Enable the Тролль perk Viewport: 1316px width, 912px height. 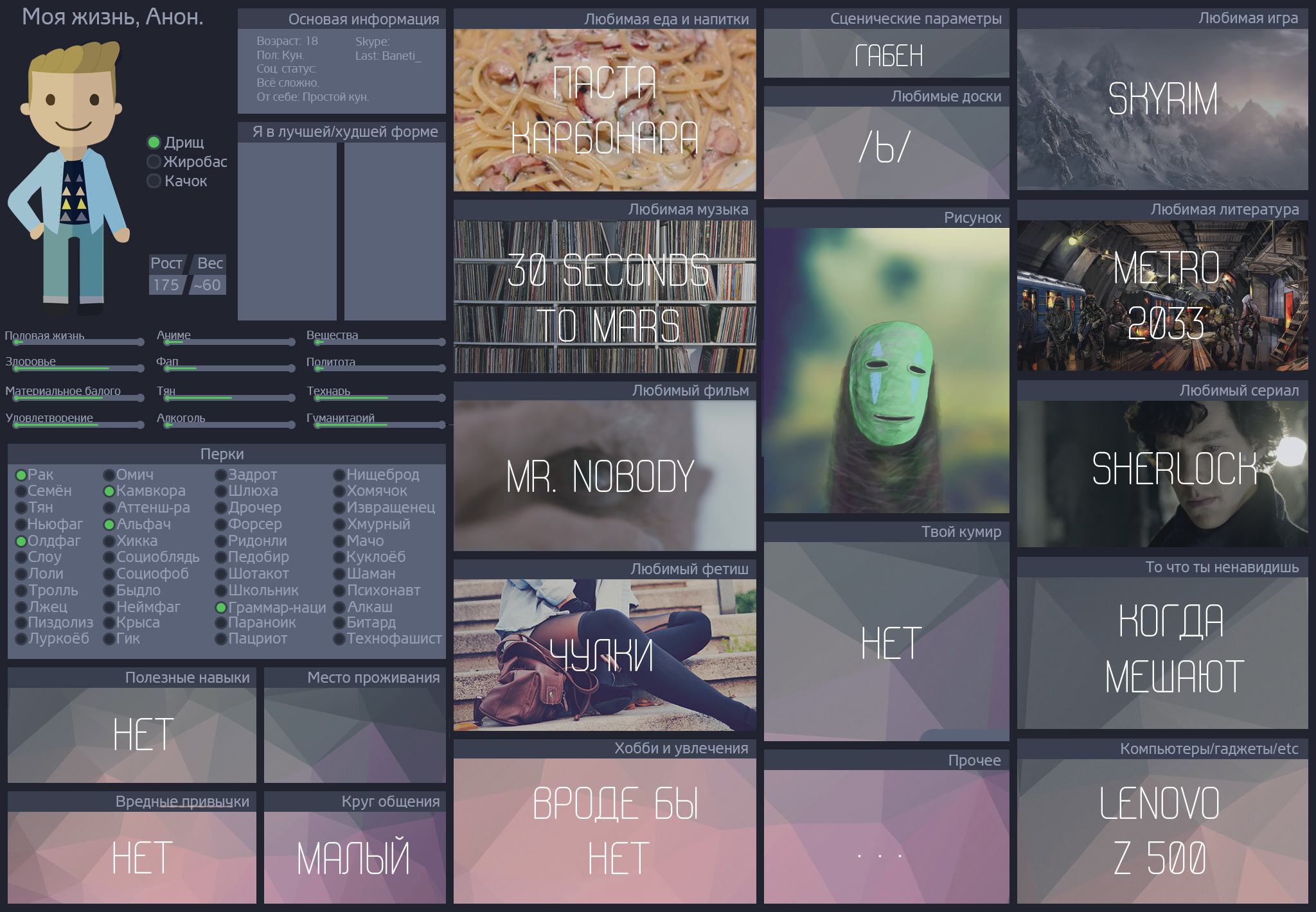click(21, 591)
